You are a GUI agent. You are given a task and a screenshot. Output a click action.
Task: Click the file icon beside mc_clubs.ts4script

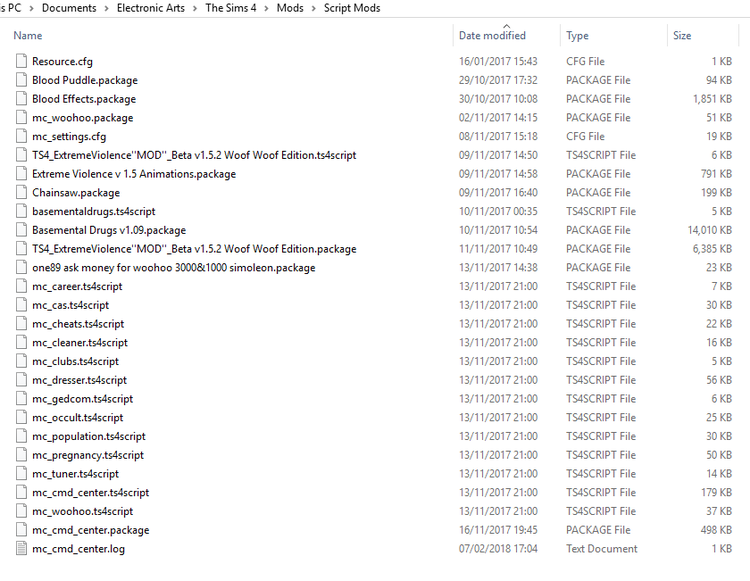(21, 361)
